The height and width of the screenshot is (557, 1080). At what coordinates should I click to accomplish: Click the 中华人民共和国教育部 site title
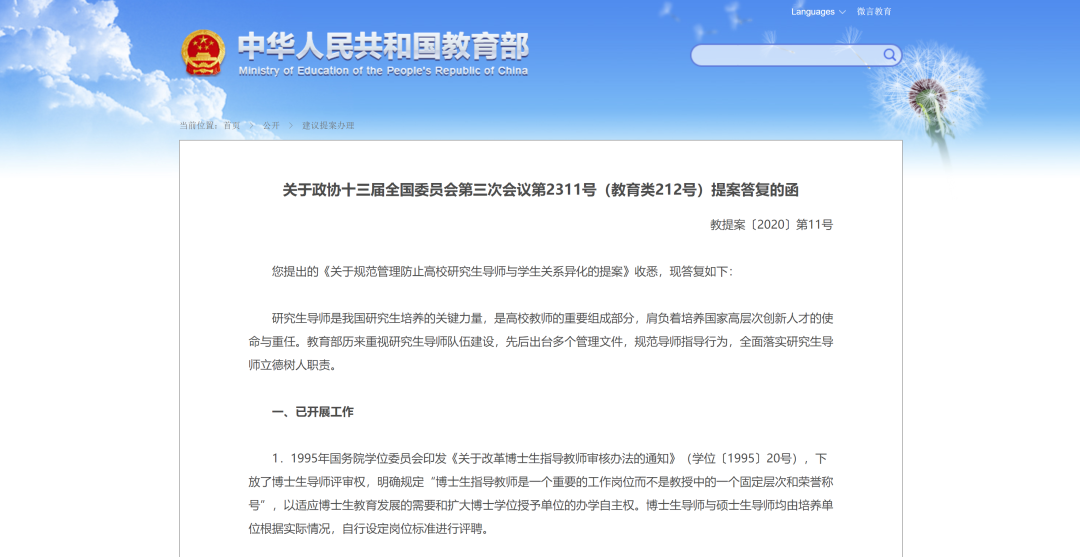383,46
